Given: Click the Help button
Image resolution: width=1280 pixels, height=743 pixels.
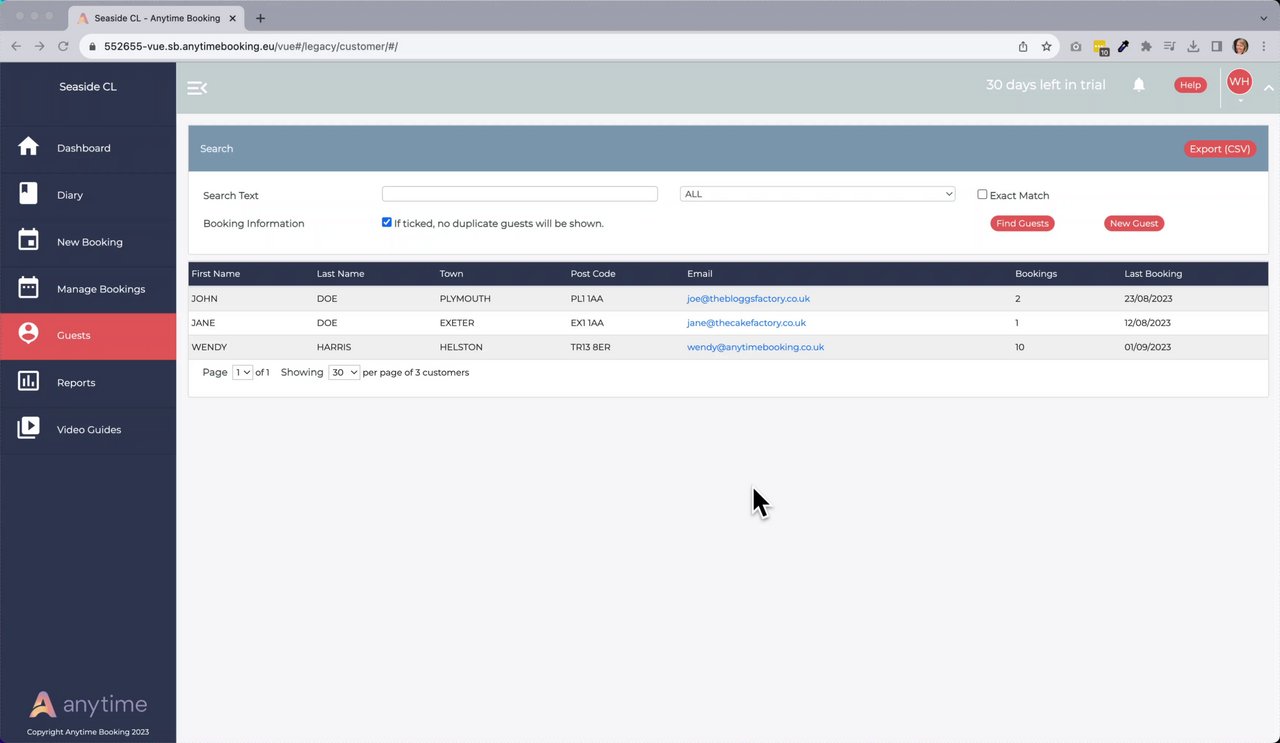Looking at the screenshot, I should (1190, 85).
